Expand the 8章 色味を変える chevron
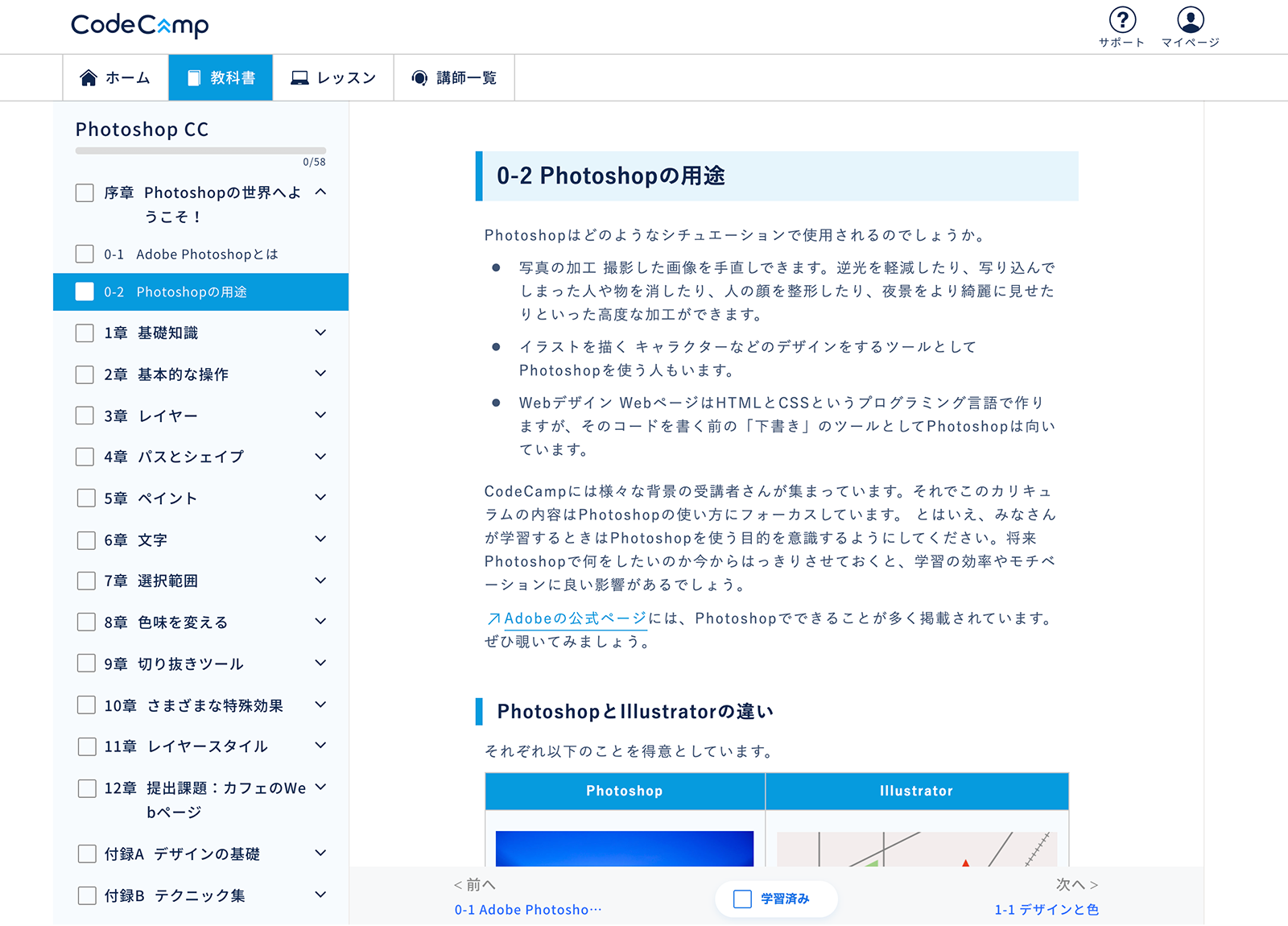The height and width of the screenshot is (926, 1288). click(320, 621)
